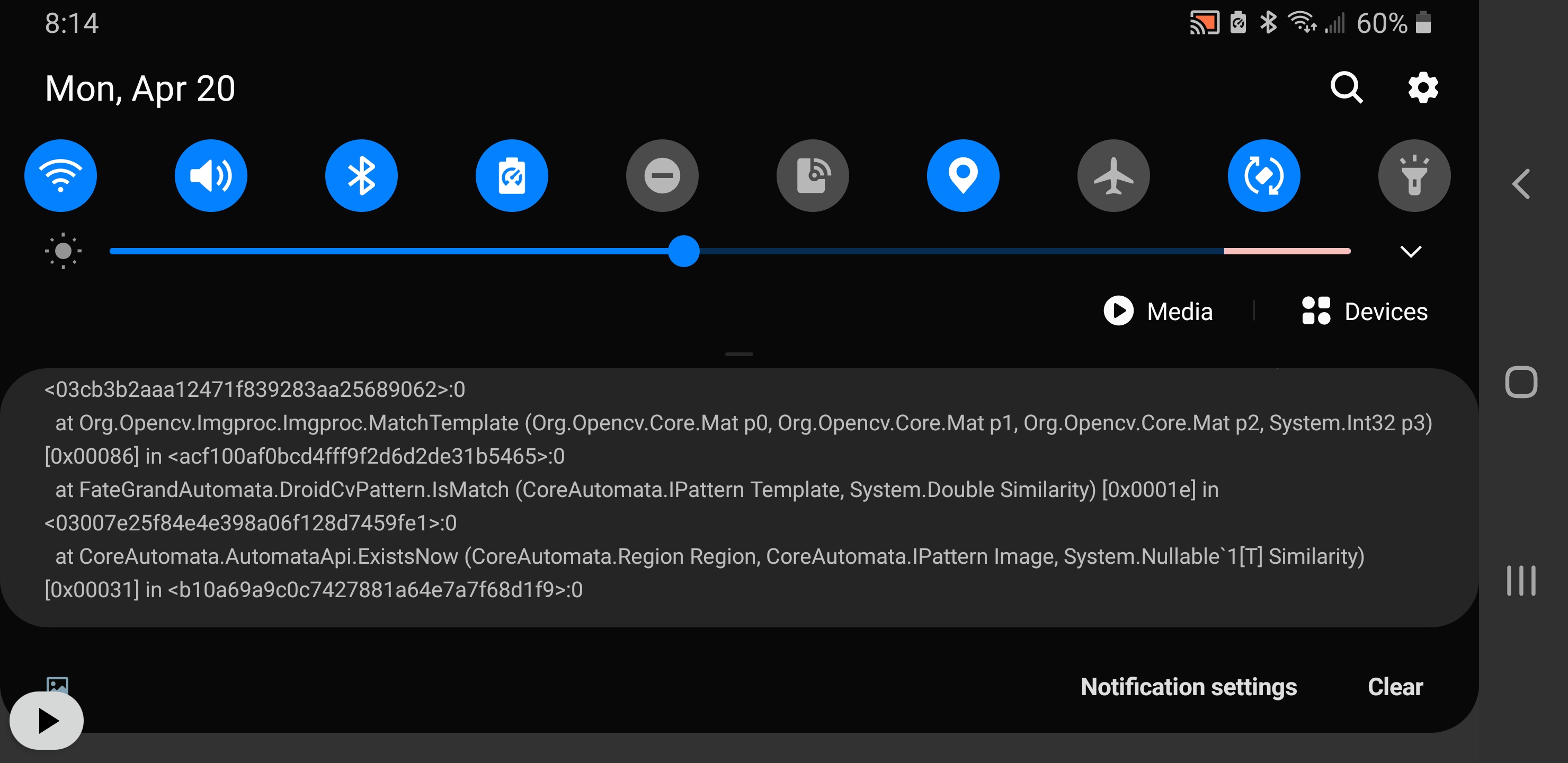The width and height of the screenshot is (1568, 763).
Task: Tap the Recents navigation button
Action: pyautogui.click(x=1521, y=580)
